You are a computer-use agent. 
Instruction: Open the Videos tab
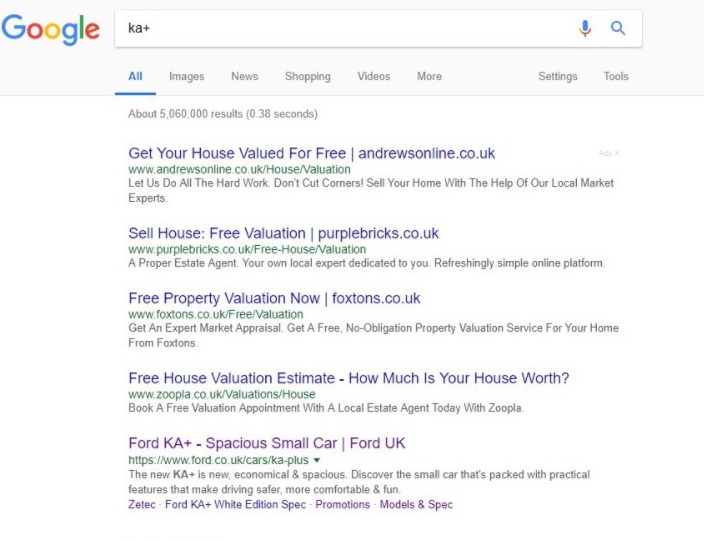tap(374, 76)
